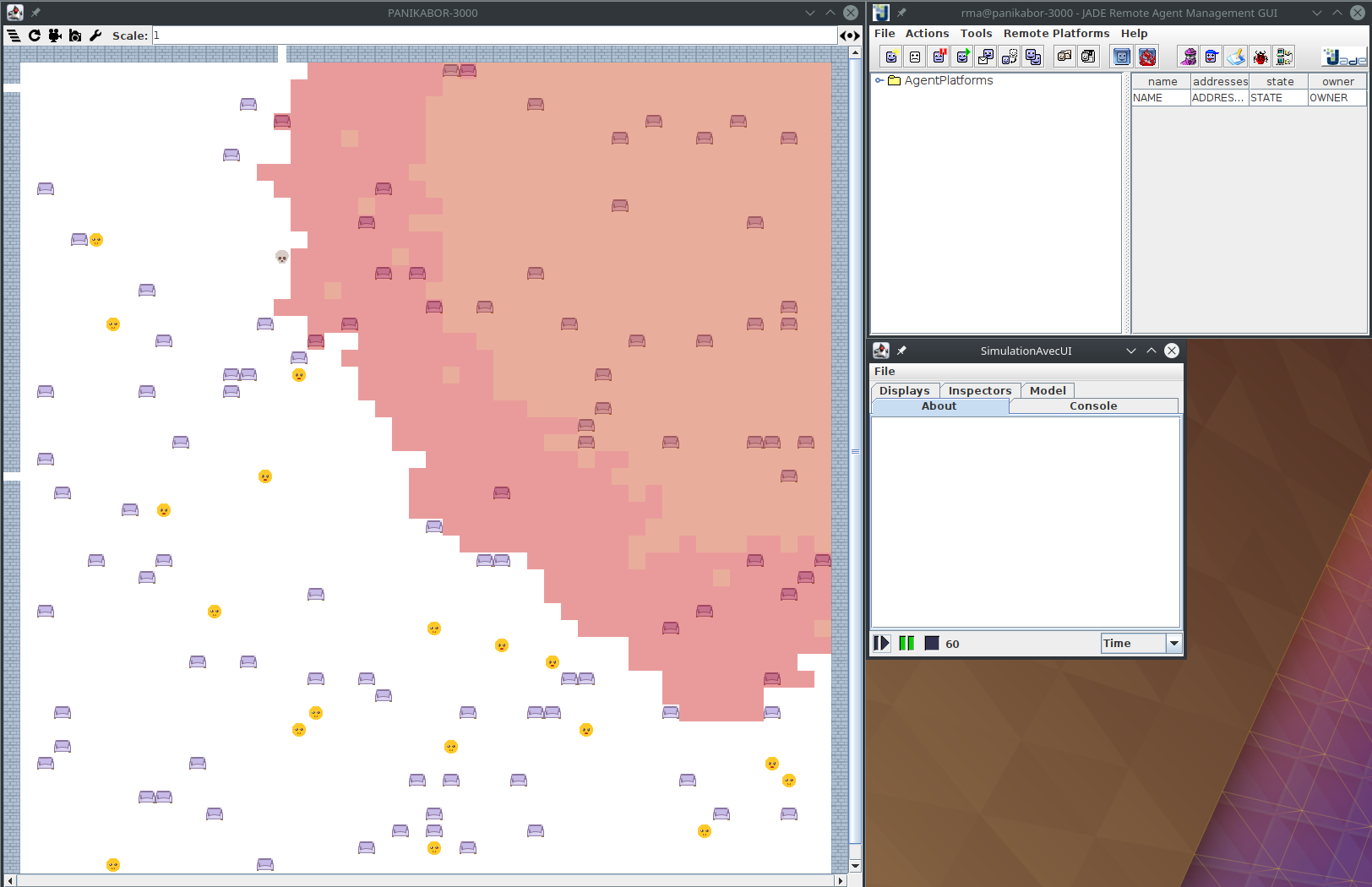Open the Remote Platforms menu
The width and height of the screenshot is (1372, 887).
[x=1056, y=34]
